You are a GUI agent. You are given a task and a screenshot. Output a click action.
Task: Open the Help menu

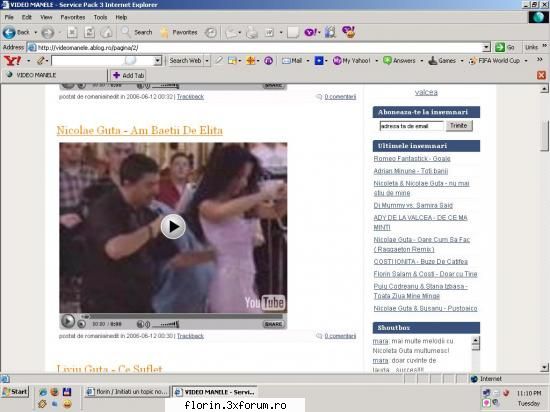[x=121, y=17]
